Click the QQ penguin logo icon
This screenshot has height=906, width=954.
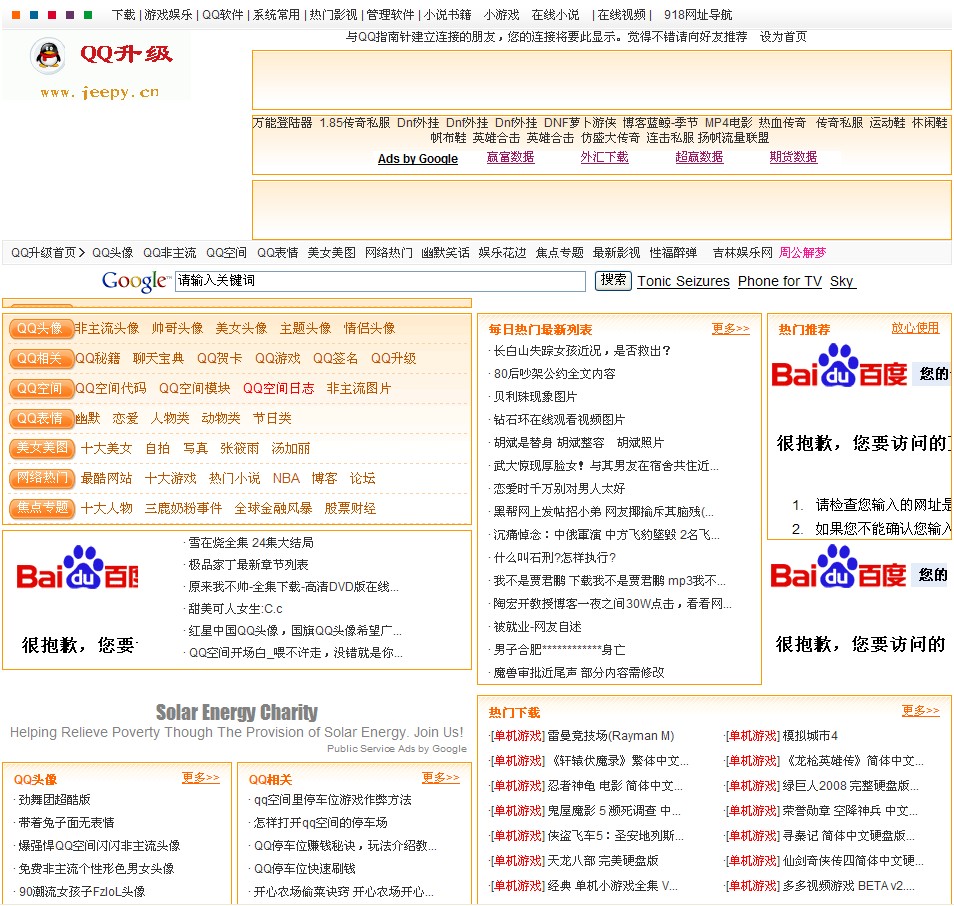coord(47,56)
